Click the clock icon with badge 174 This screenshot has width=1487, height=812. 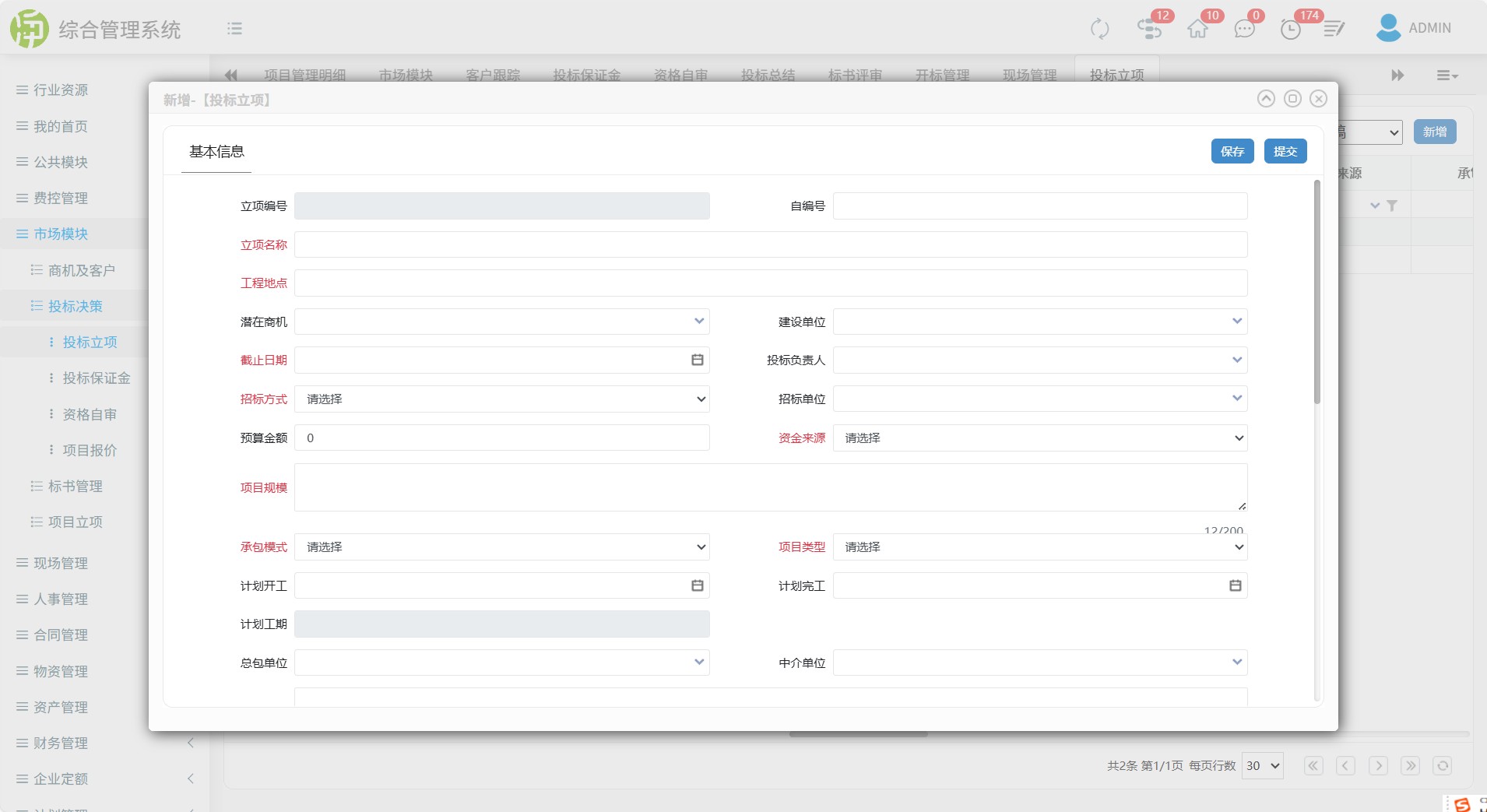click(x=1290, y=30)
